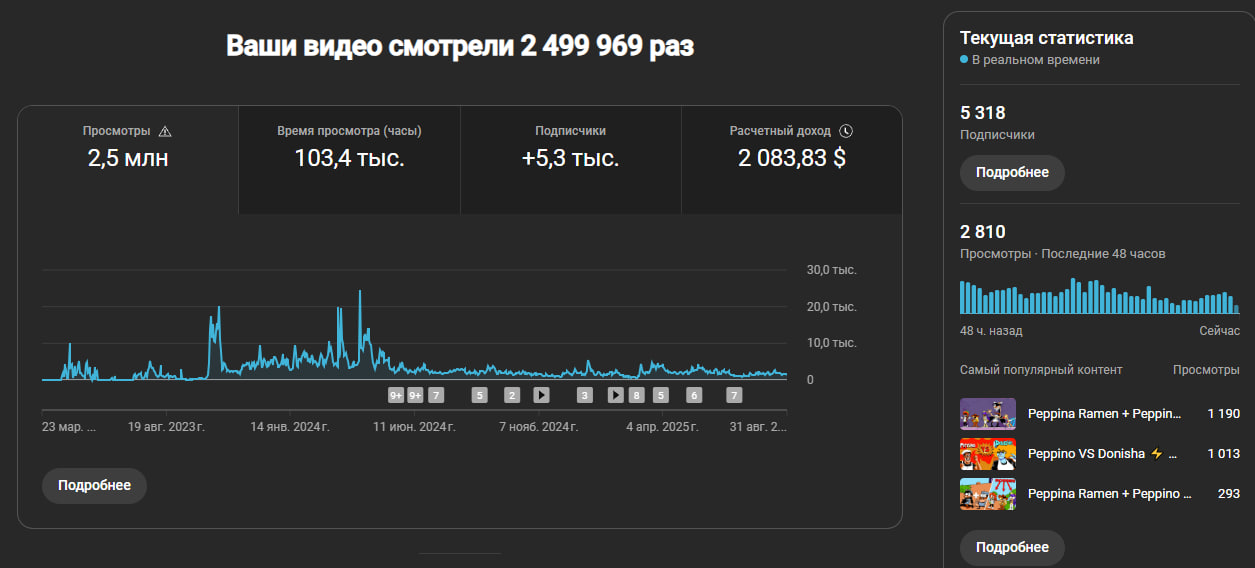Click the play-icon marker adjacent to the 8 badge
The width and height of the screenshot is (1255, 568).
[x=616, y=395]
